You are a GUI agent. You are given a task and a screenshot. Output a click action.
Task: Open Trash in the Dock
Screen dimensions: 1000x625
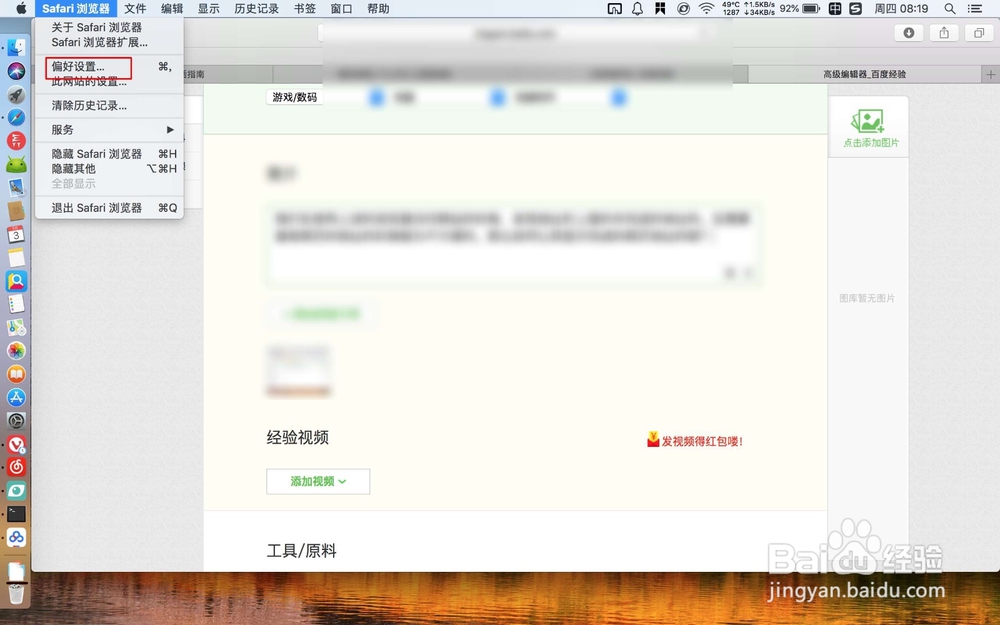coord(17,592)
